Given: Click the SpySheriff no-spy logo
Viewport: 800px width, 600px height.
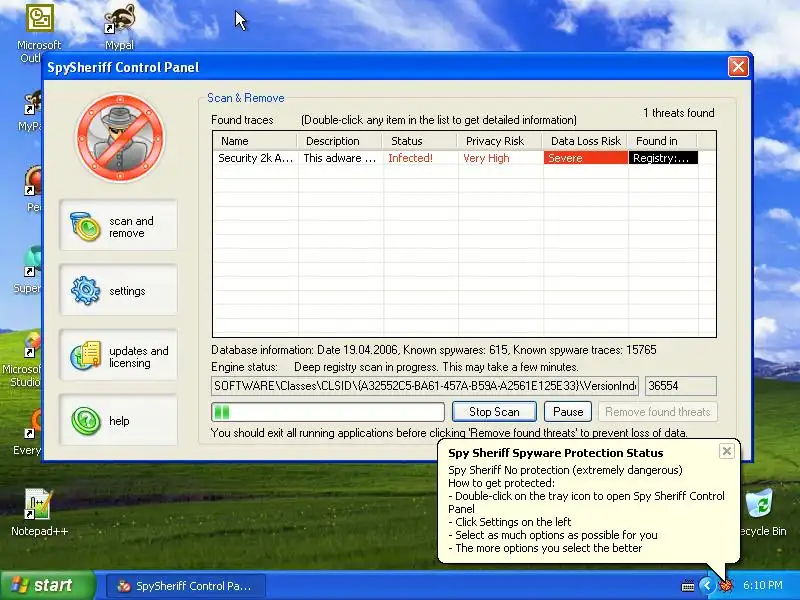Looking at the screenshot, I should point(120,138).
